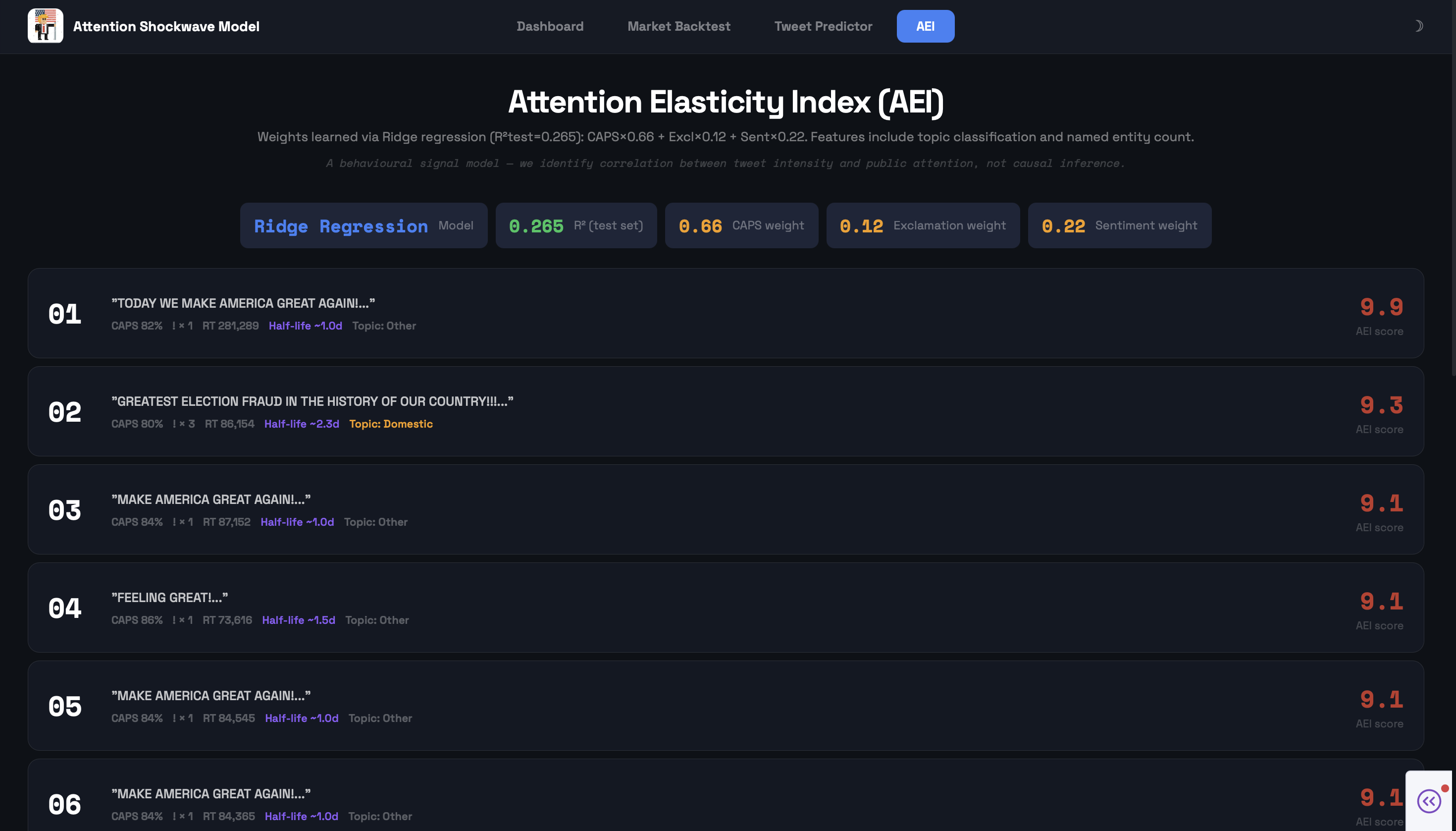Click the 0.12 Exclamation weight card

(x=922, y=225)
